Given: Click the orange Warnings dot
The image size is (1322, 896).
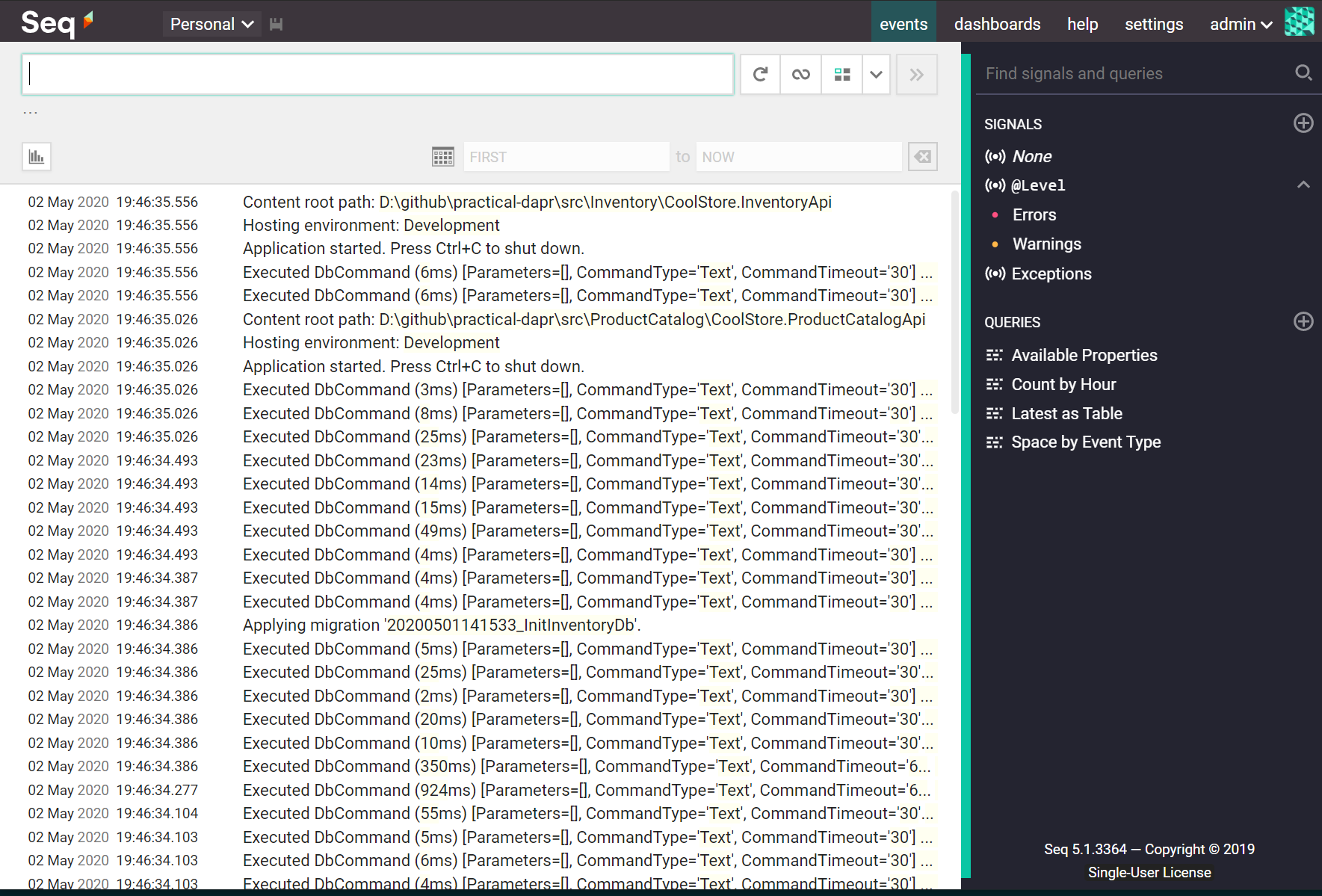Looking at the screenshot, I should [995, 244].
